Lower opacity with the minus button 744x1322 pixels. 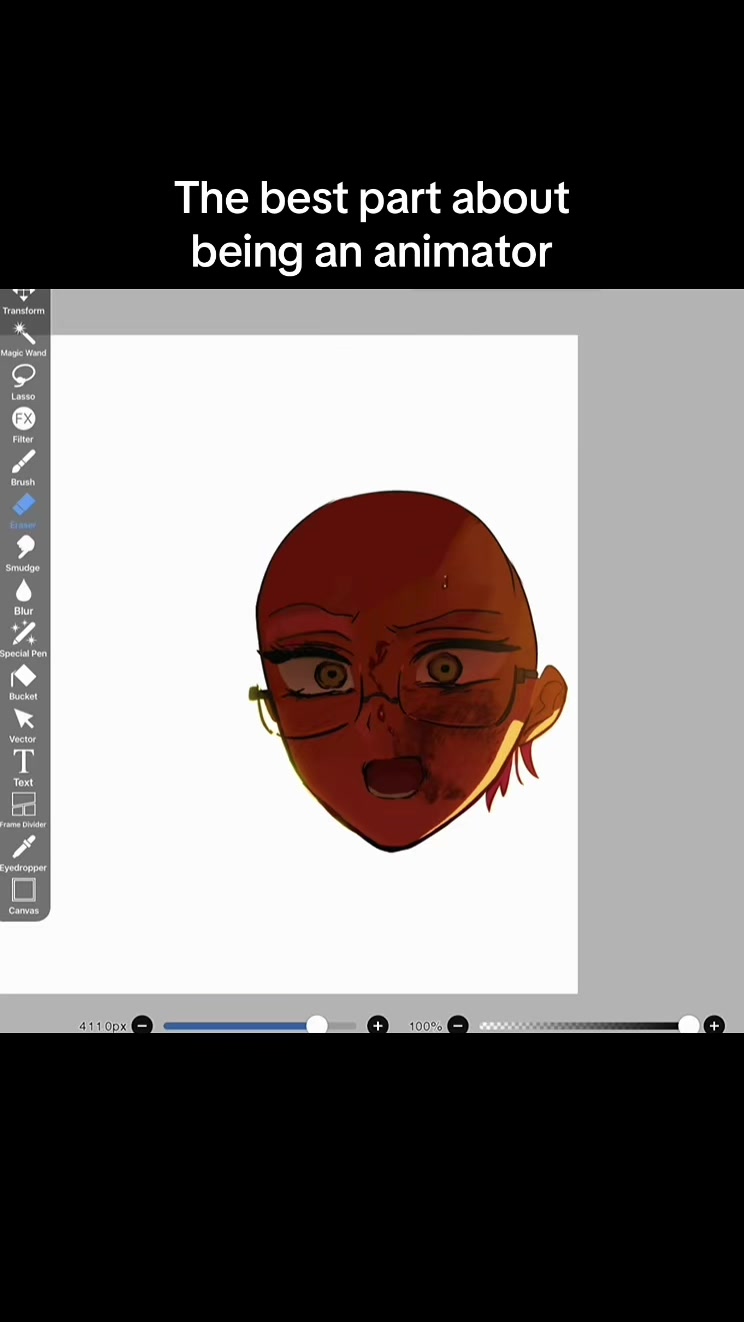(x=457, y=1025)
